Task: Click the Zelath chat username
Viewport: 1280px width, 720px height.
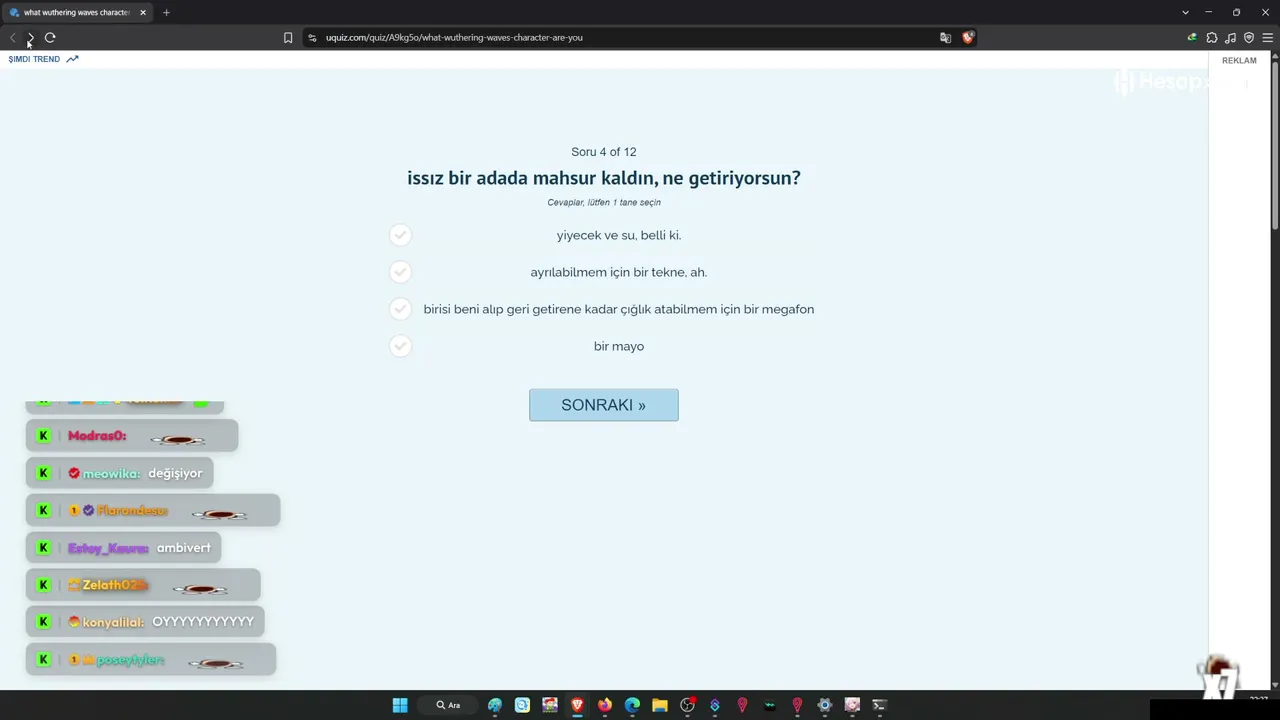Action: click(x=115, y=585)
